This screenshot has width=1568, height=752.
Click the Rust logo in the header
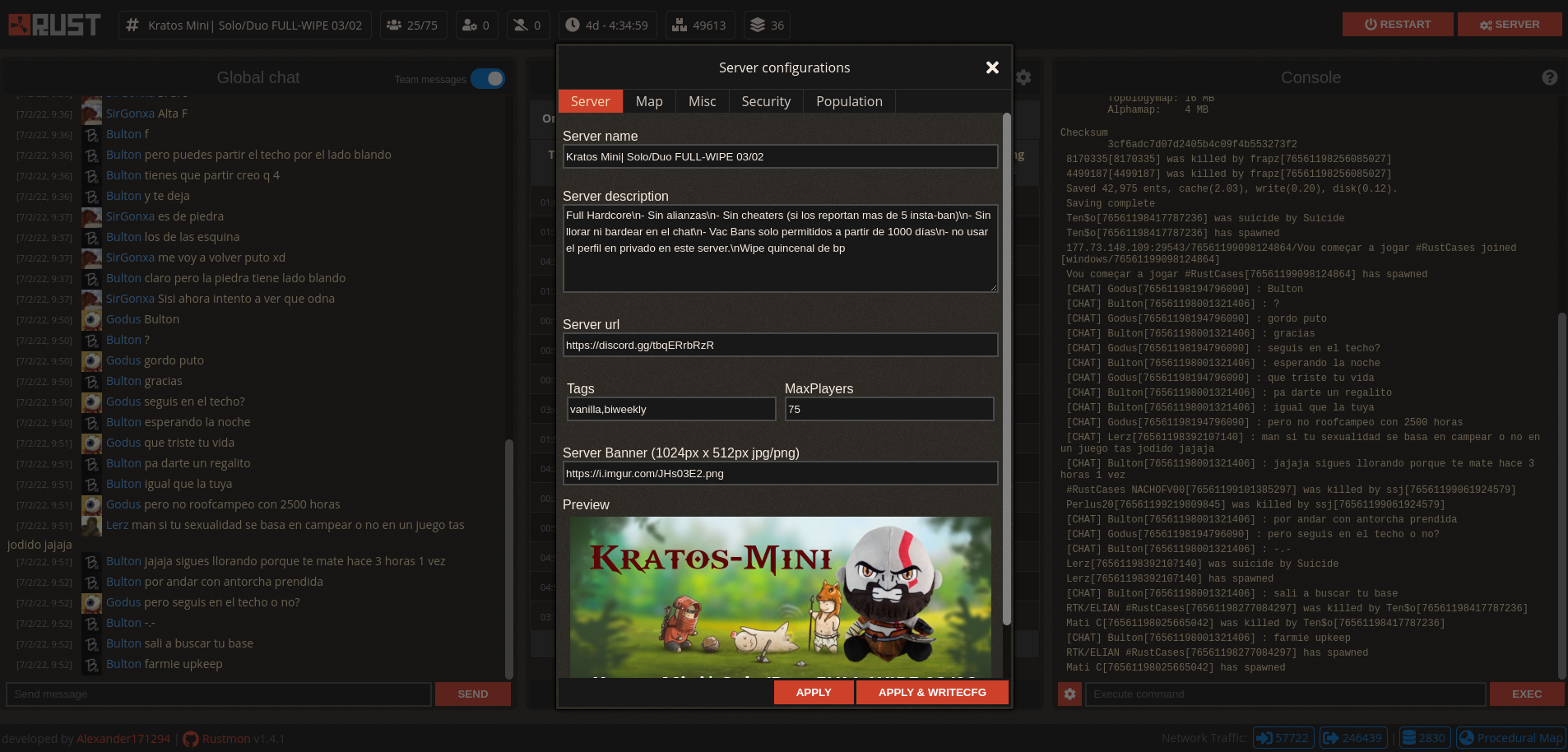[x=55, y=25]
